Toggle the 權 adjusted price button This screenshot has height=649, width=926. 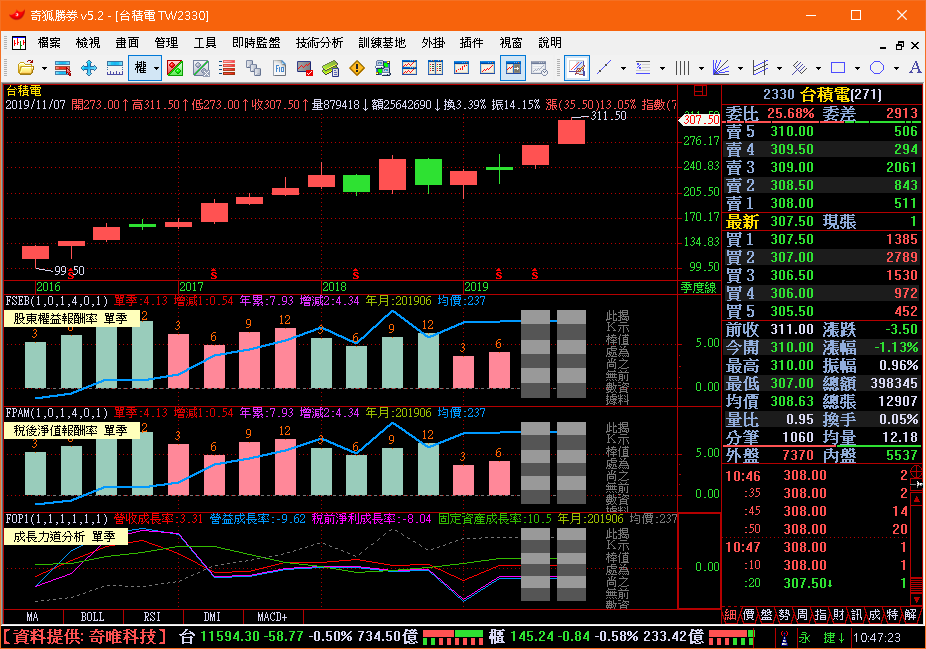[141, 68]
